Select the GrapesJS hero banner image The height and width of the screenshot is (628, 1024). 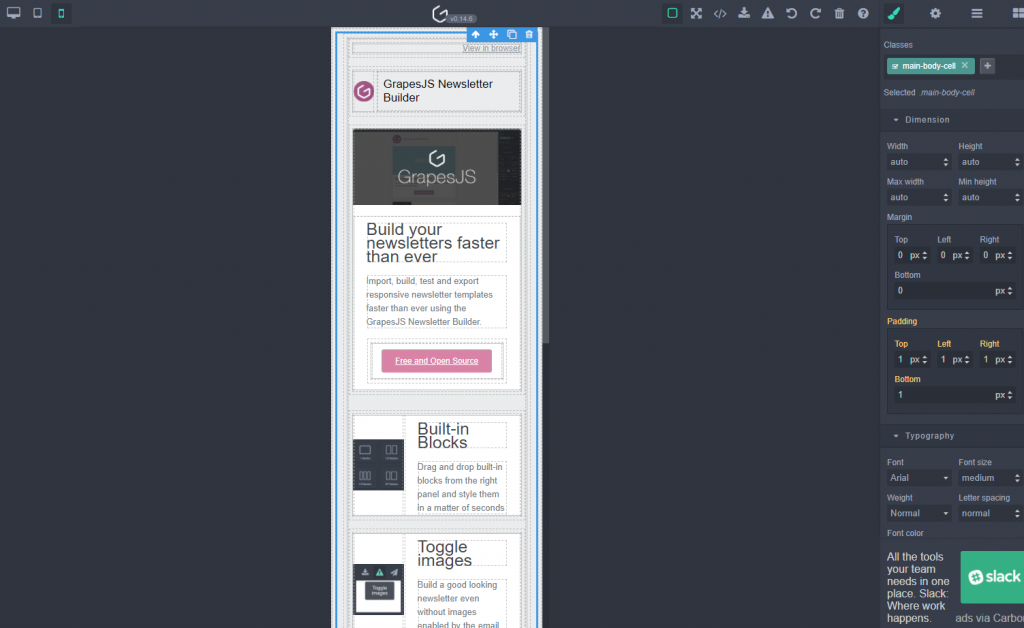[437, 167]
